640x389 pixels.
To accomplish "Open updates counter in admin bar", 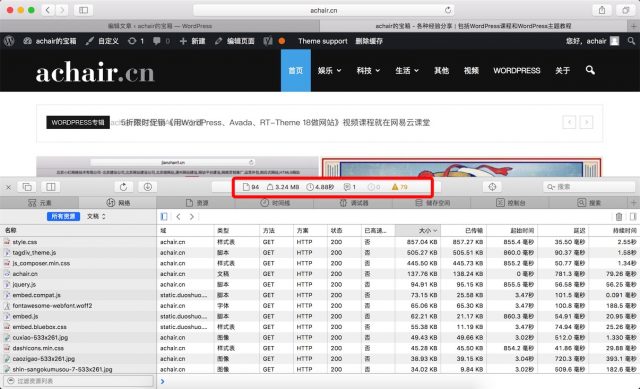I will pos(136,41).
